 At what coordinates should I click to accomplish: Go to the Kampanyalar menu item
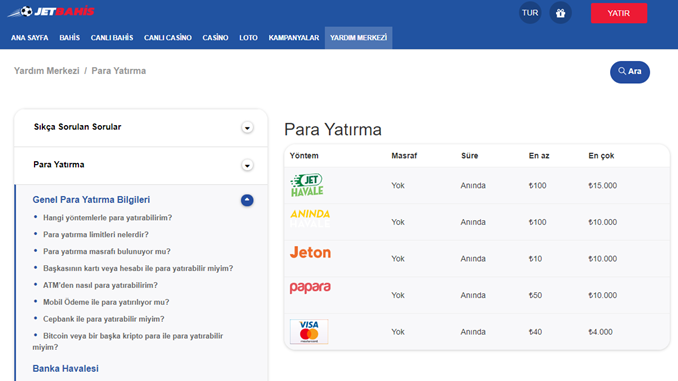294,38
